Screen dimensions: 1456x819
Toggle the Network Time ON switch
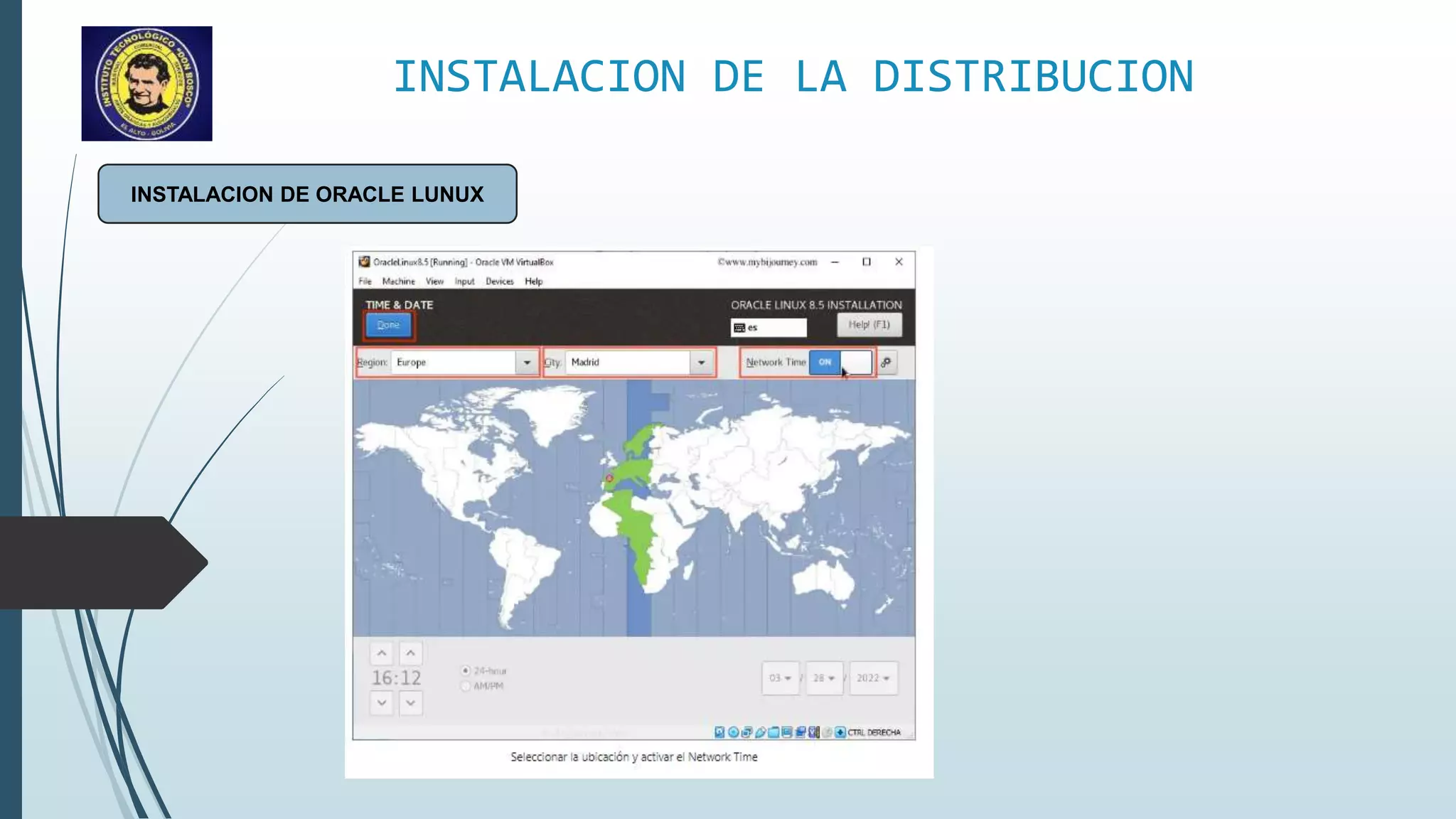point(840,362)
